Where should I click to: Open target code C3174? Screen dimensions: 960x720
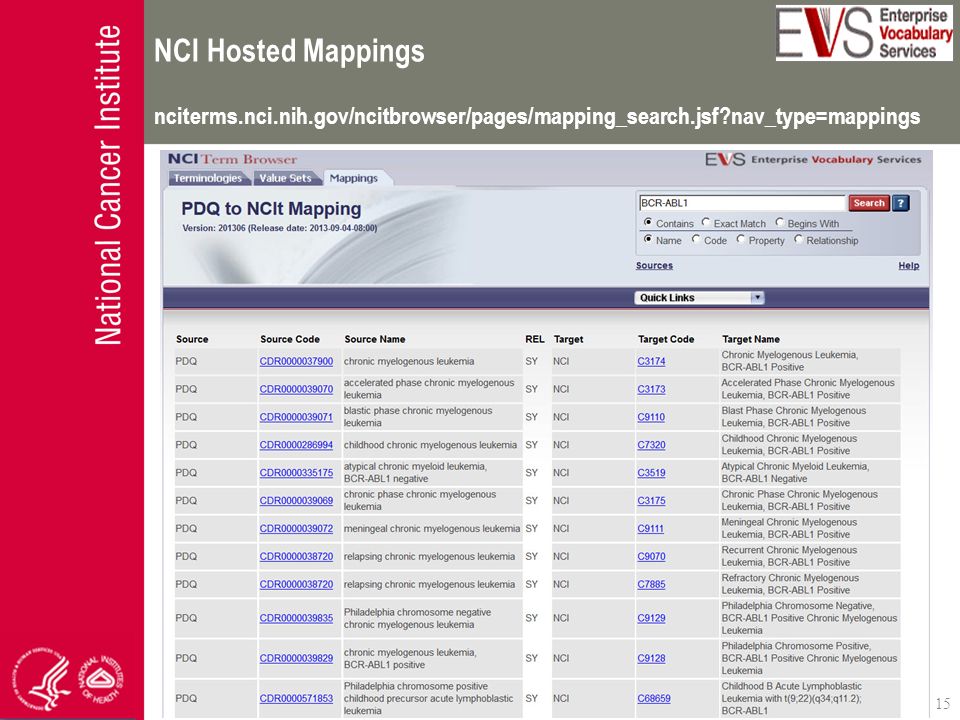pyautogui.click(x=651, y=361)
